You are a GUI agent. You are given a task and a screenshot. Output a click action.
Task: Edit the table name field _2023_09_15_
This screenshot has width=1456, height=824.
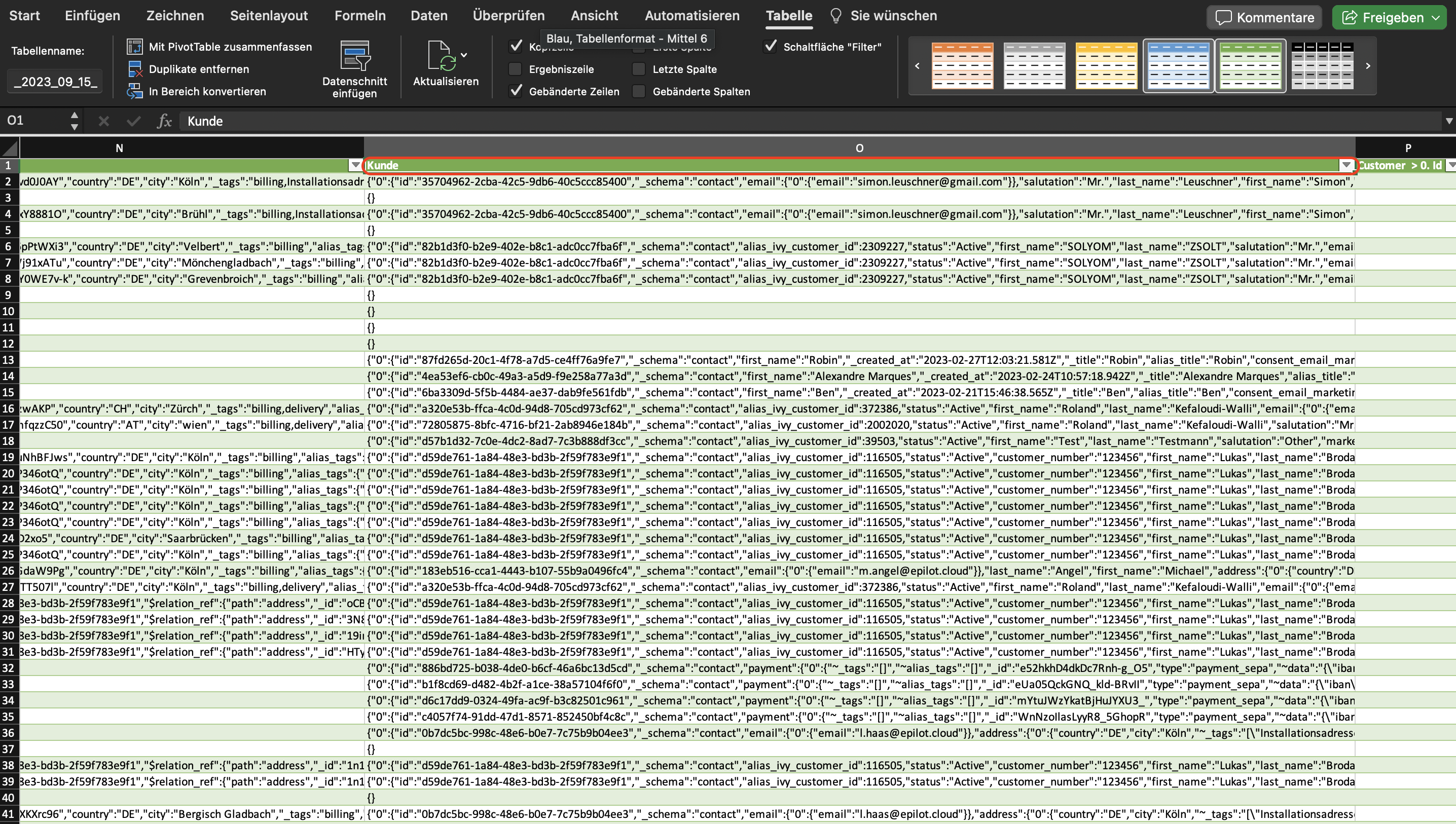pos(55,82)
